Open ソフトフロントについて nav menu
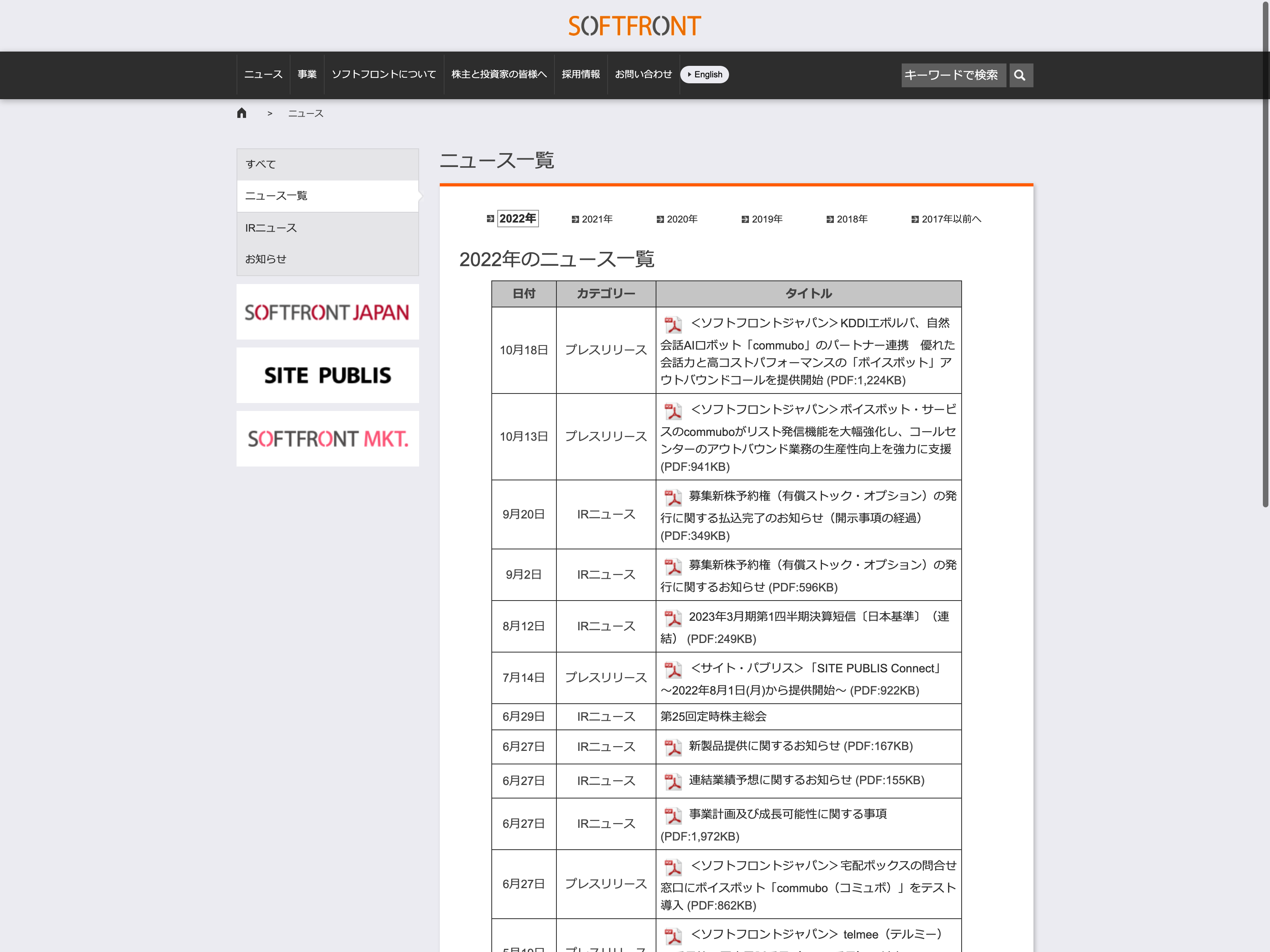Image resolution: width=1270 pixels, height=952 pixels. (383, 75)
